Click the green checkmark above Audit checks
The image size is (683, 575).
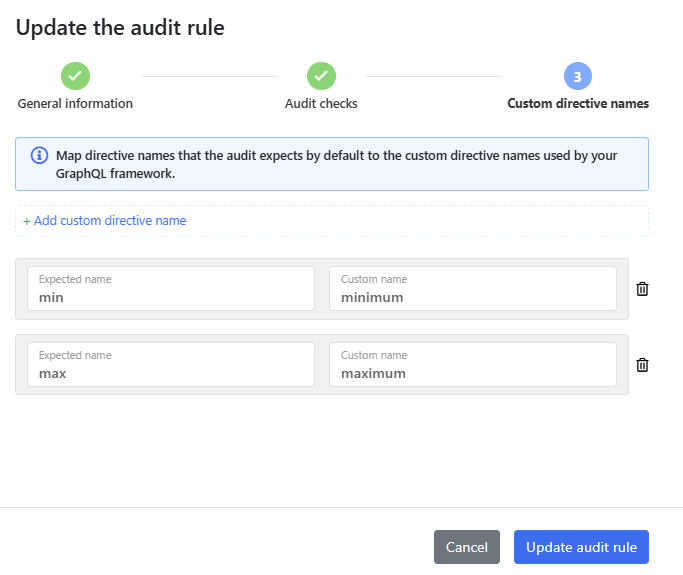(x=321, y=76)
